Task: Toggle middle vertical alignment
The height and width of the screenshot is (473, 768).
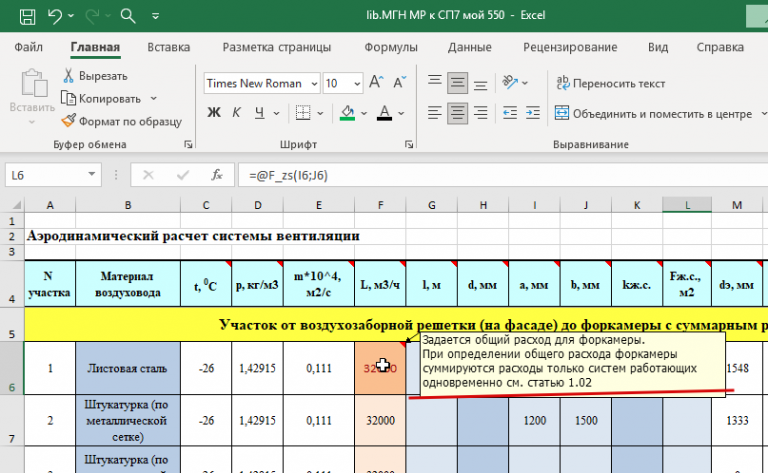Action: tap(457, 82)
